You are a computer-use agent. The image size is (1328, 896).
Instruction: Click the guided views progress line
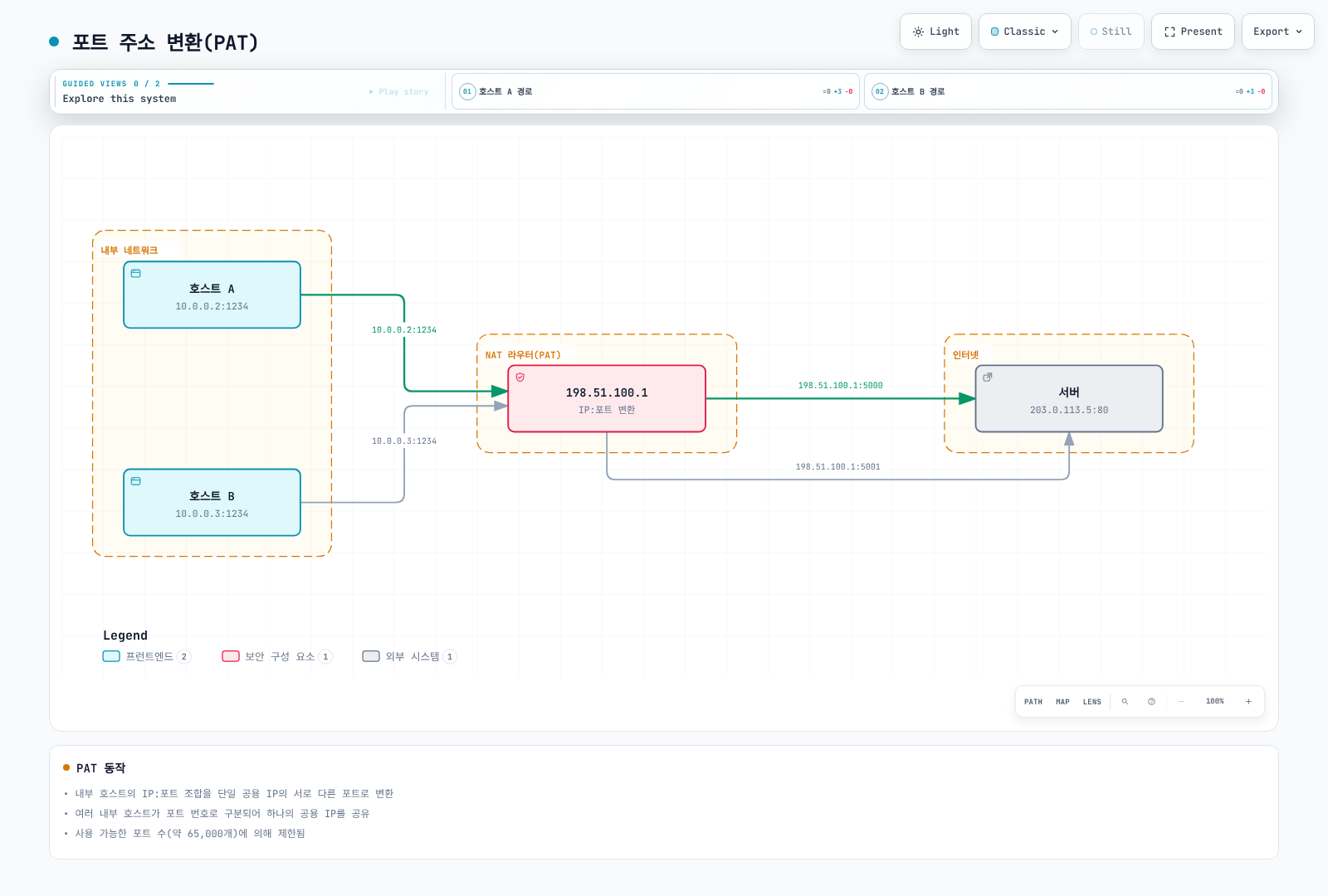(x=191, y=84)
